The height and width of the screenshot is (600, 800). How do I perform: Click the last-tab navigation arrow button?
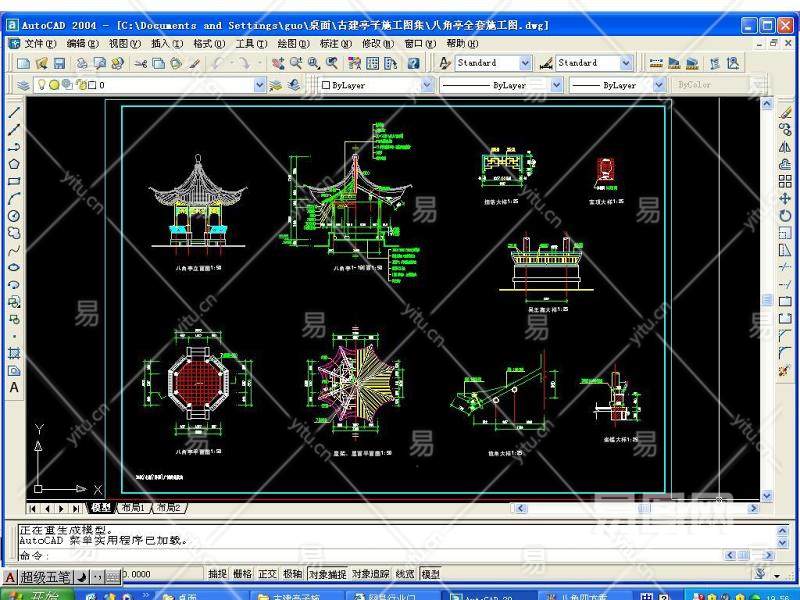[x=76, y=508]
